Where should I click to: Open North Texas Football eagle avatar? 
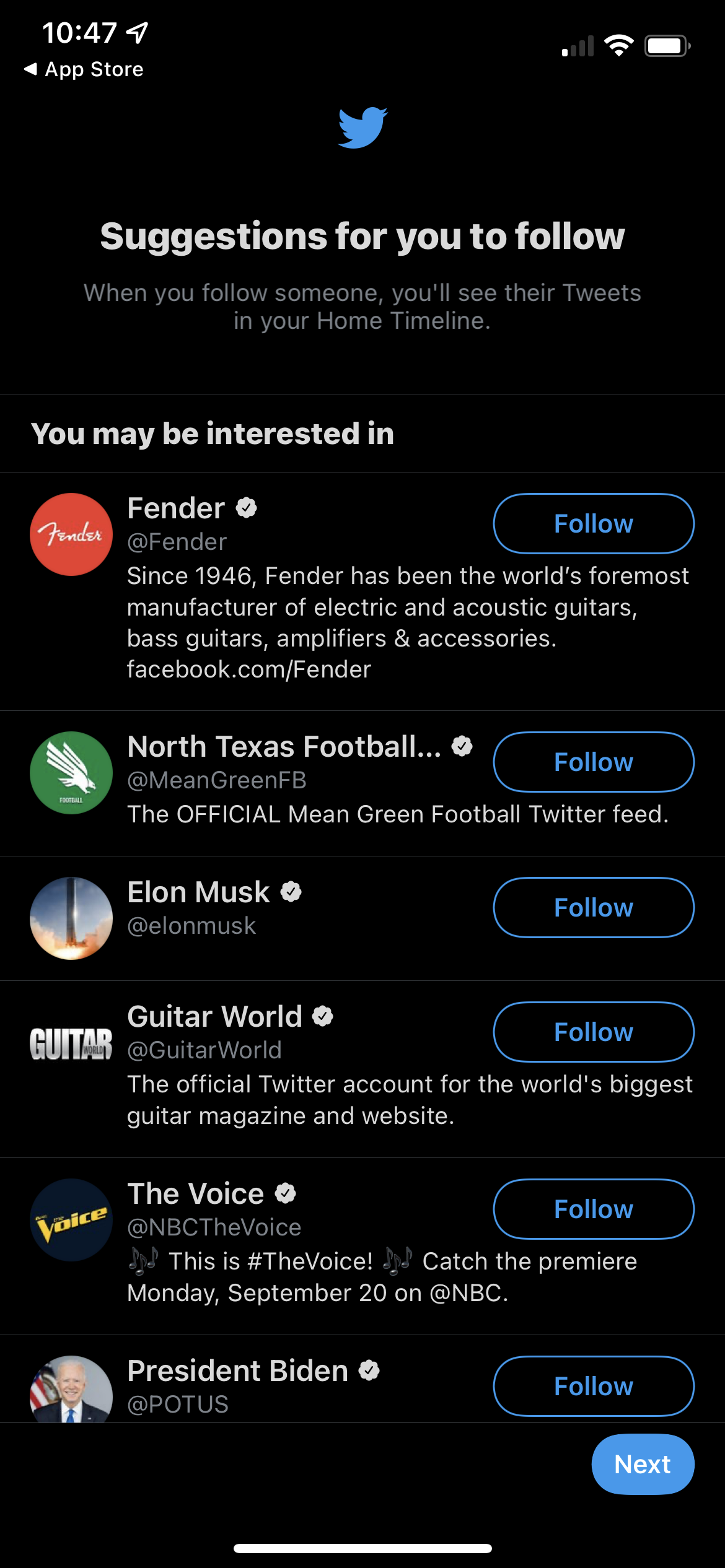coord(71,773)
